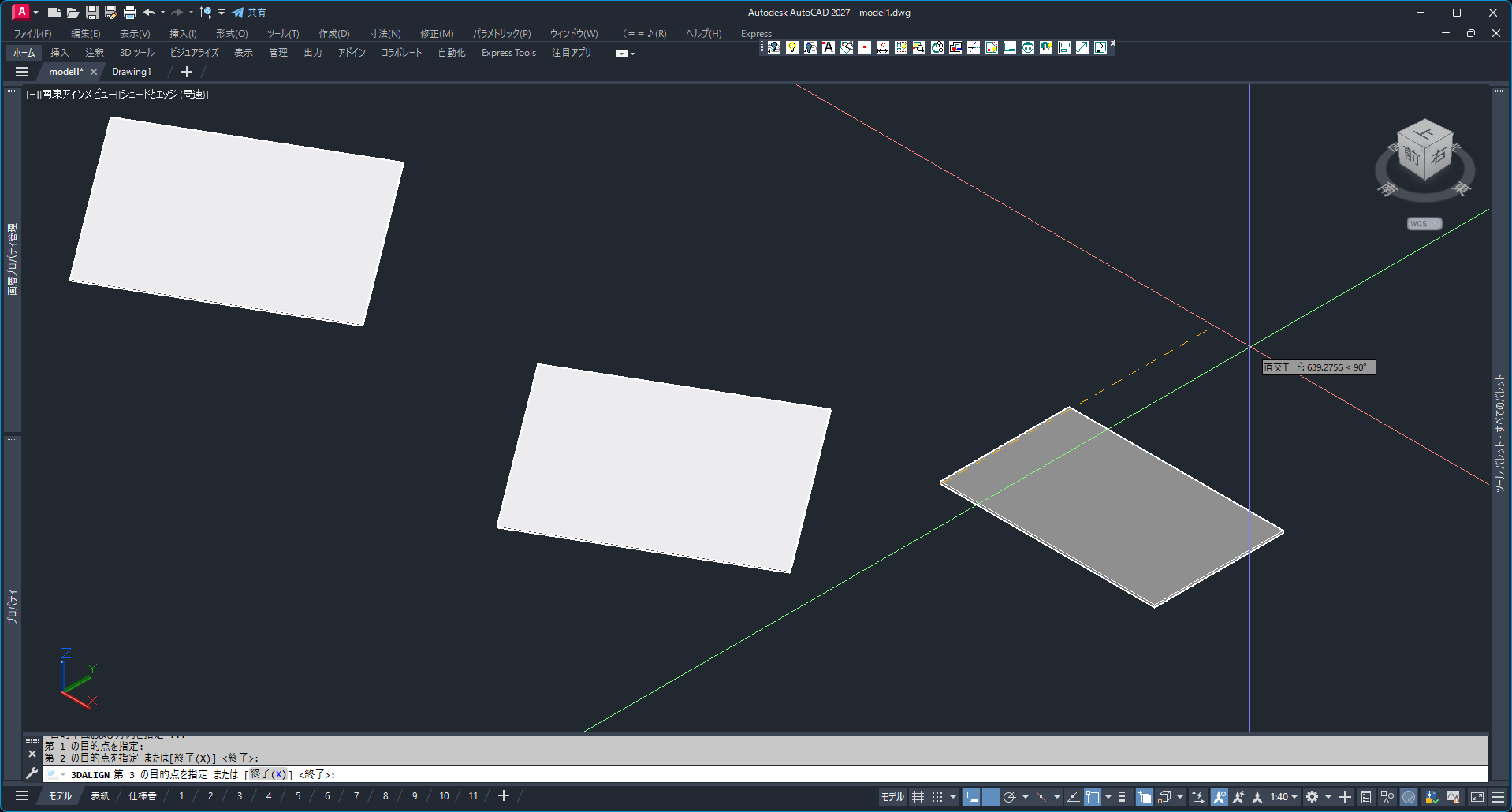Toggle dynamic input in status bar

[971, 797]
